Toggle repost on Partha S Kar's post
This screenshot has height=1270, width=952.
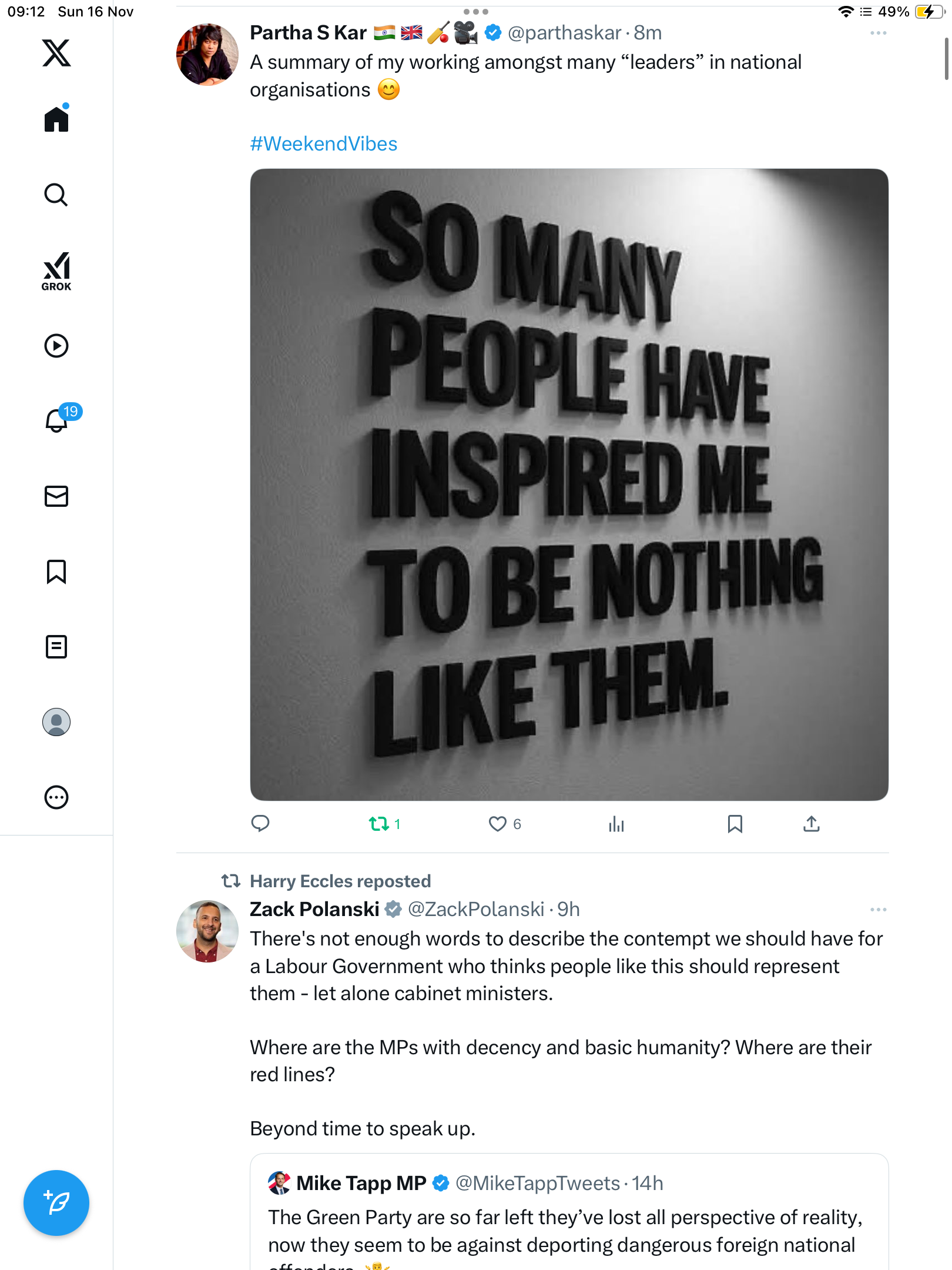tap(379, 824)
